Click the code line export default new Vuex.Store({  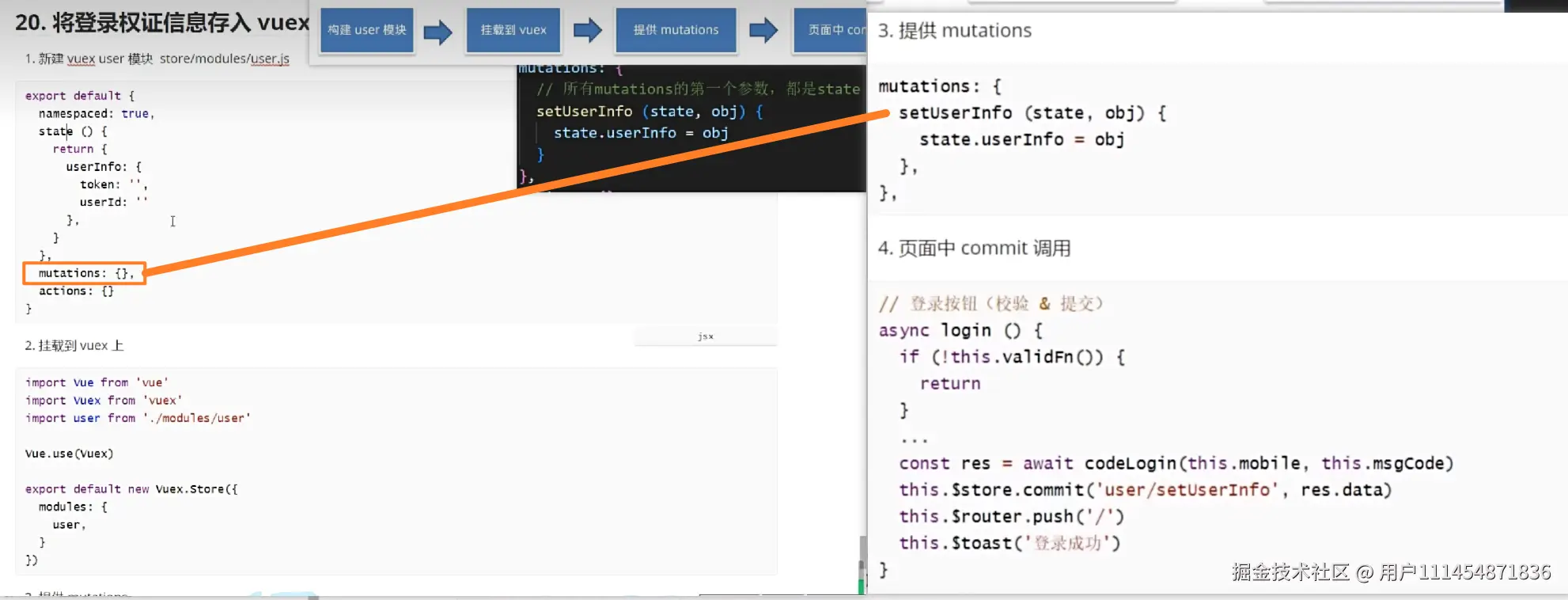pyautogui.click(x=131, y=489)
